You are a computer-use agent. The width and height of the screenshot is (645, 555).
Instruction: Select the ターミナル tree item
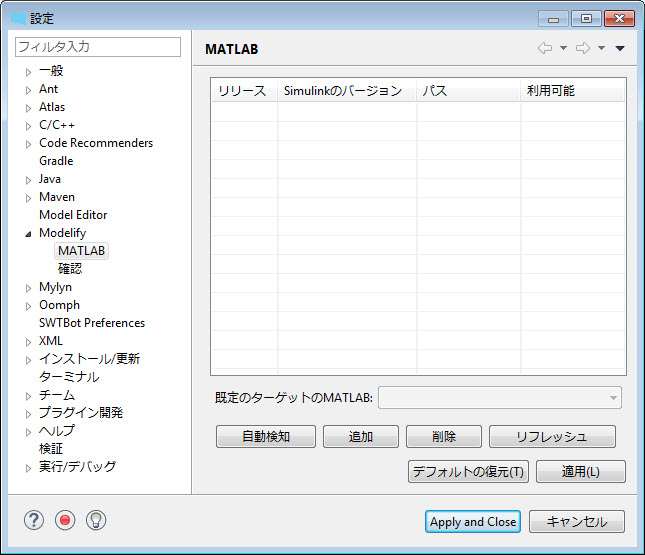tap(69, 377)
